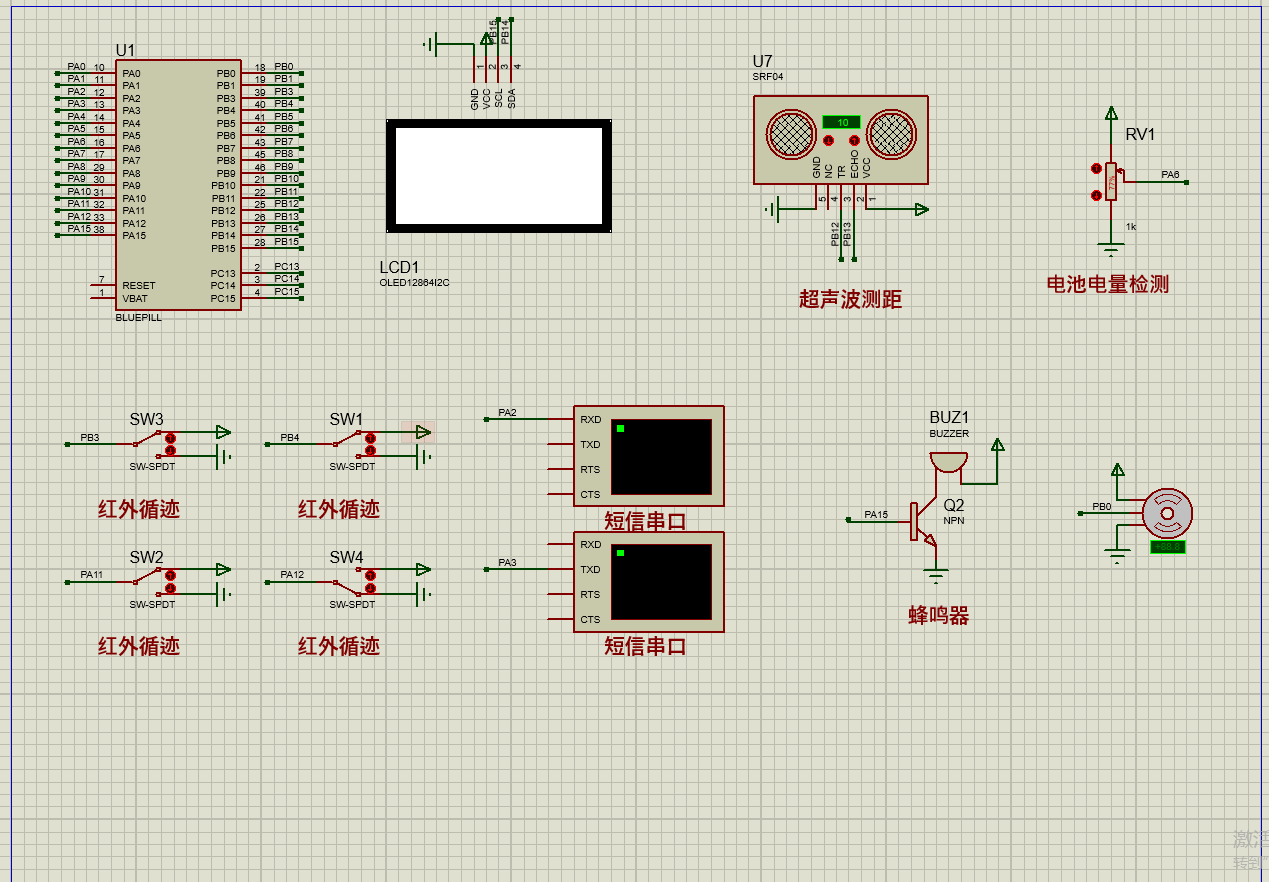Select the 超声波测距 label
This screenshot has height=882, width=1269.
(851, 299)
